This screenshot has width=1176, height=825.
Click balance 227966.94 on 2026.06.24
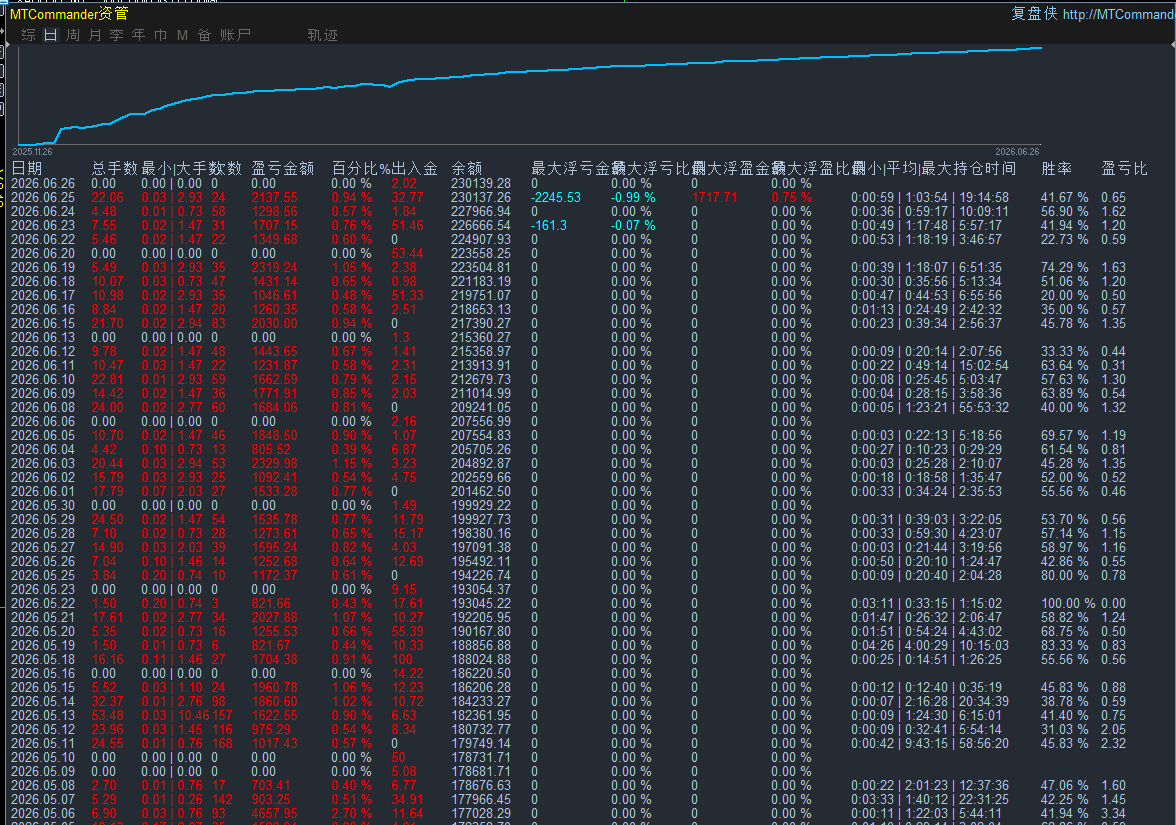pos(481,212)
